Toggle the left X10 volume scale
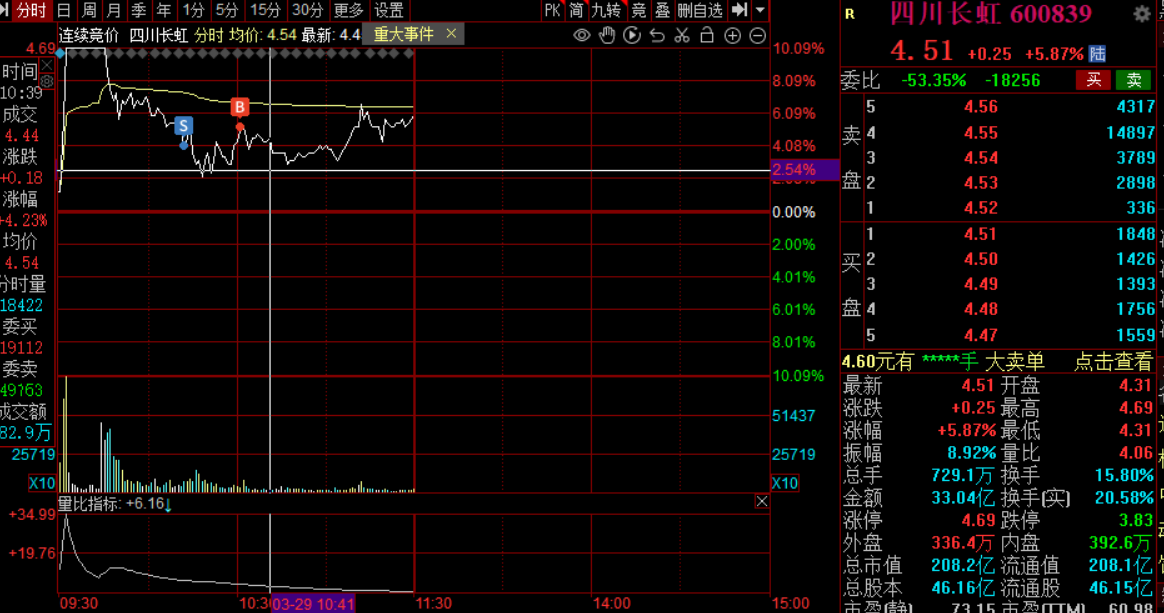1164x613 pixels. click(42, 483)
